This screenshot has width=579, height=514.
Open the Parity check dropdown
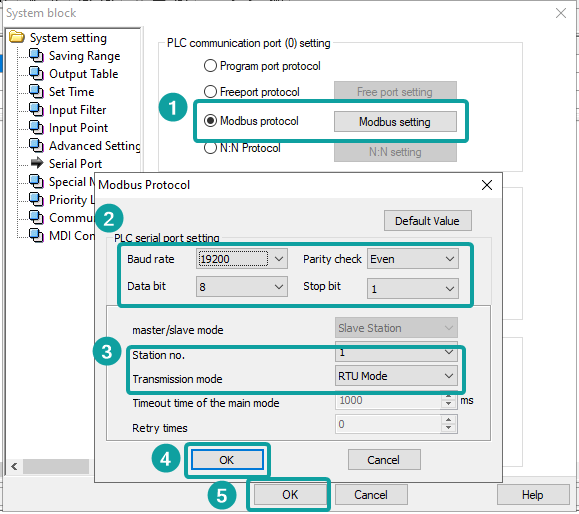coord(413,259)
